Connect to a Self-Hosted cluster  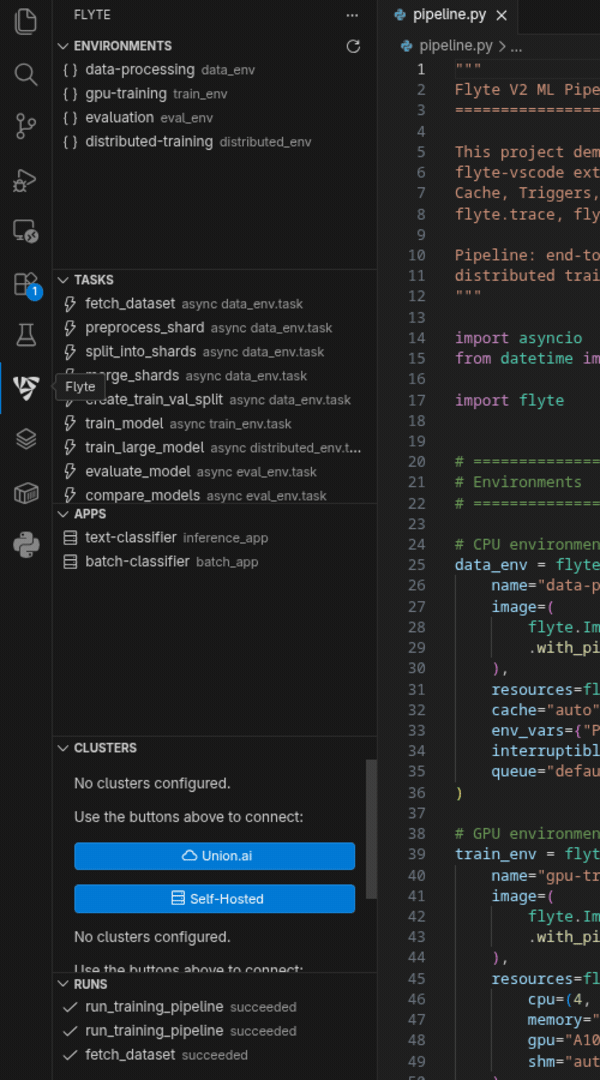coord(215,899)
